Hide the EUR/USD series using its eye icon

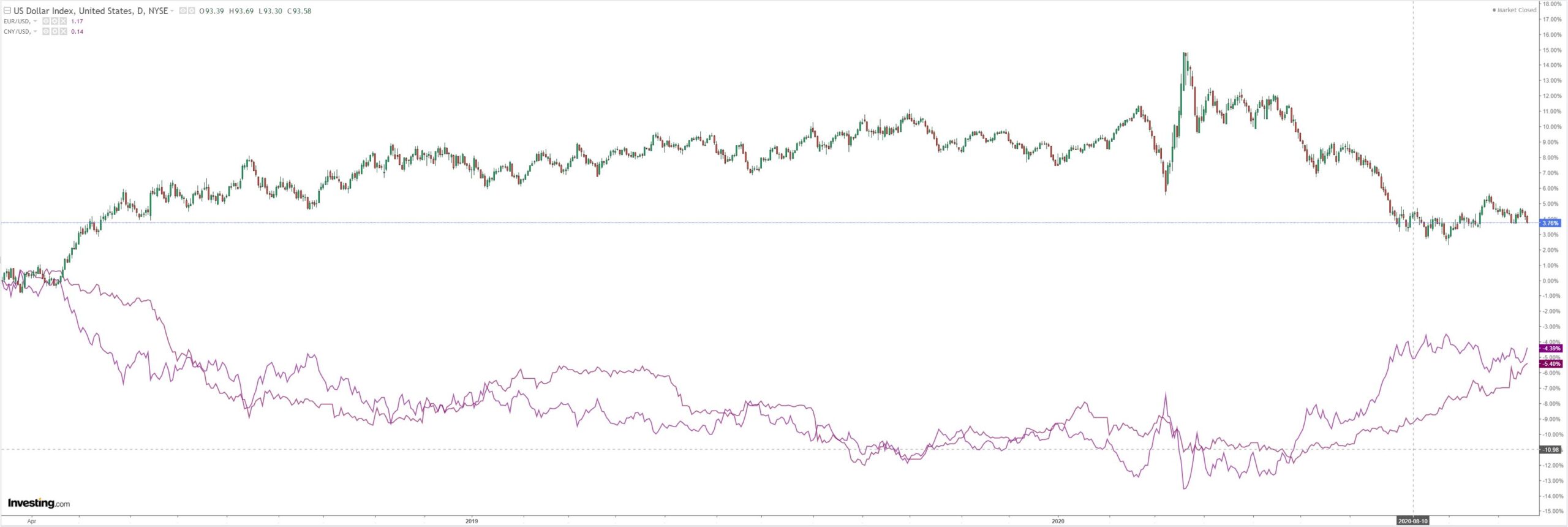click(46, 21)
